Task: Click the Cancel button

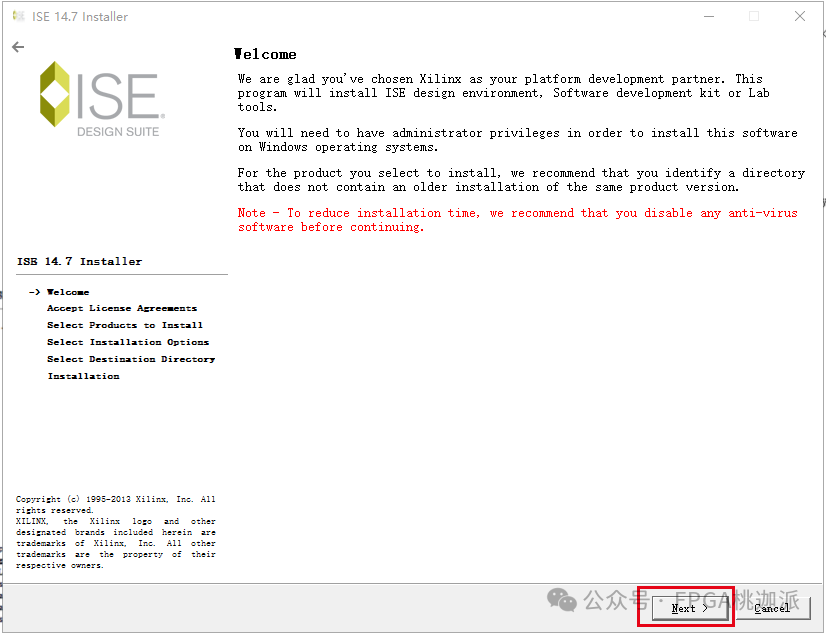Action: (772, 607)
